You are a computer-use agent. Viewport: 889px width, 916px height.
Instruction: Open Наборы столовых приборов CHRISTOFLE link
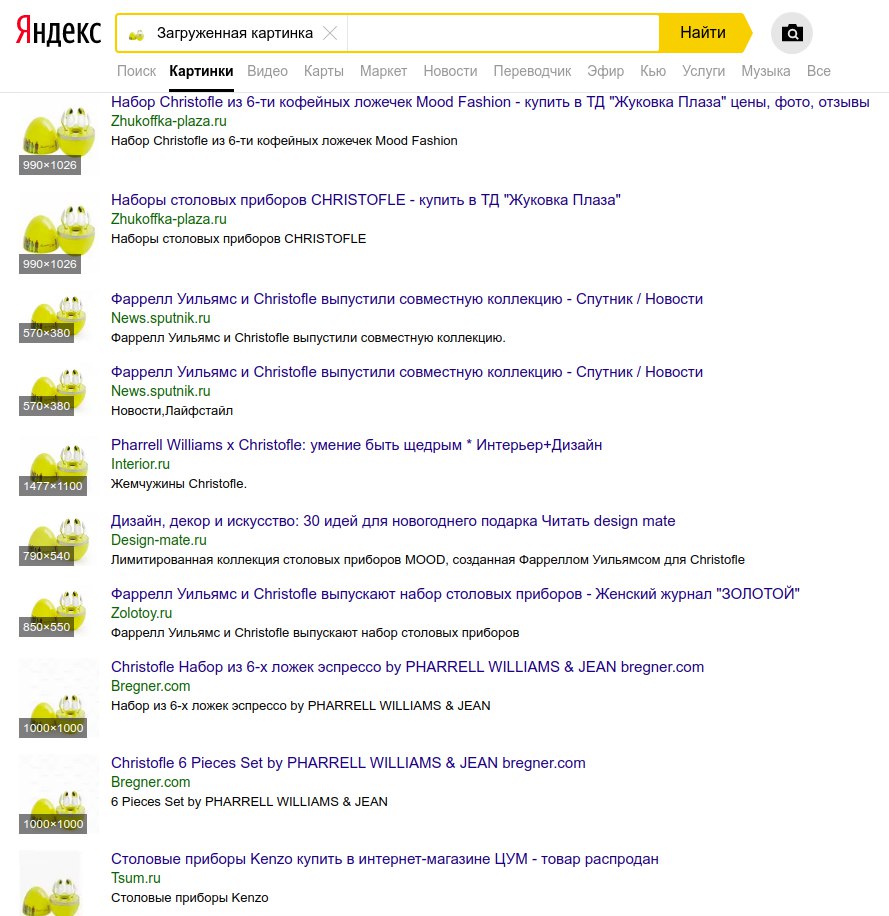point(366,200)
